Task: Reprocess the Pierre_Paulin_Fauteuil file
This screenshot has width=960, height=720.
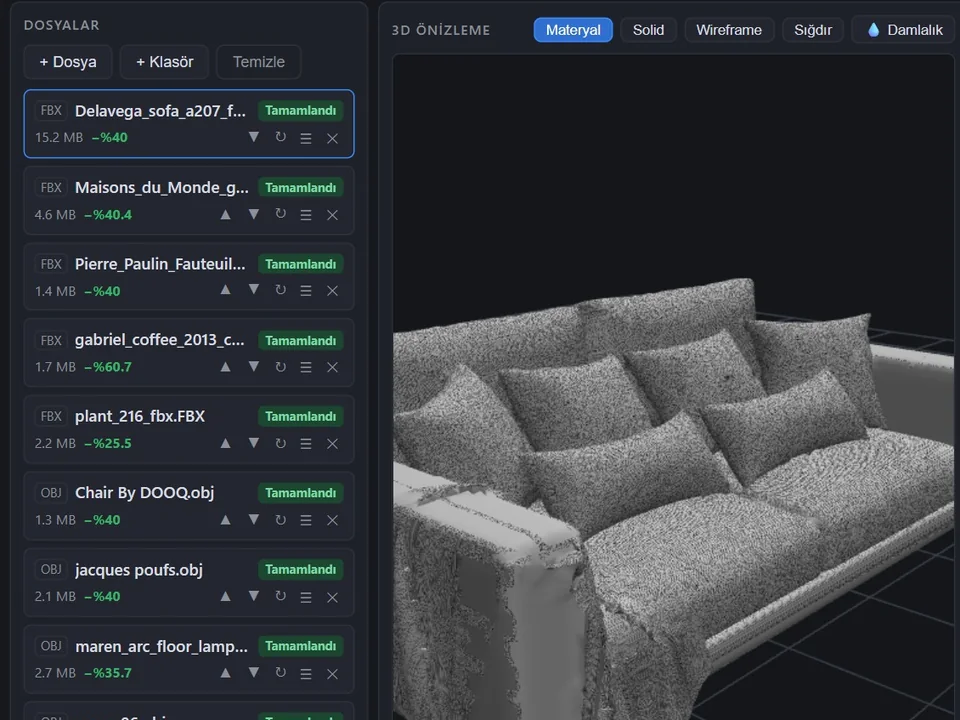Action: 280,290
